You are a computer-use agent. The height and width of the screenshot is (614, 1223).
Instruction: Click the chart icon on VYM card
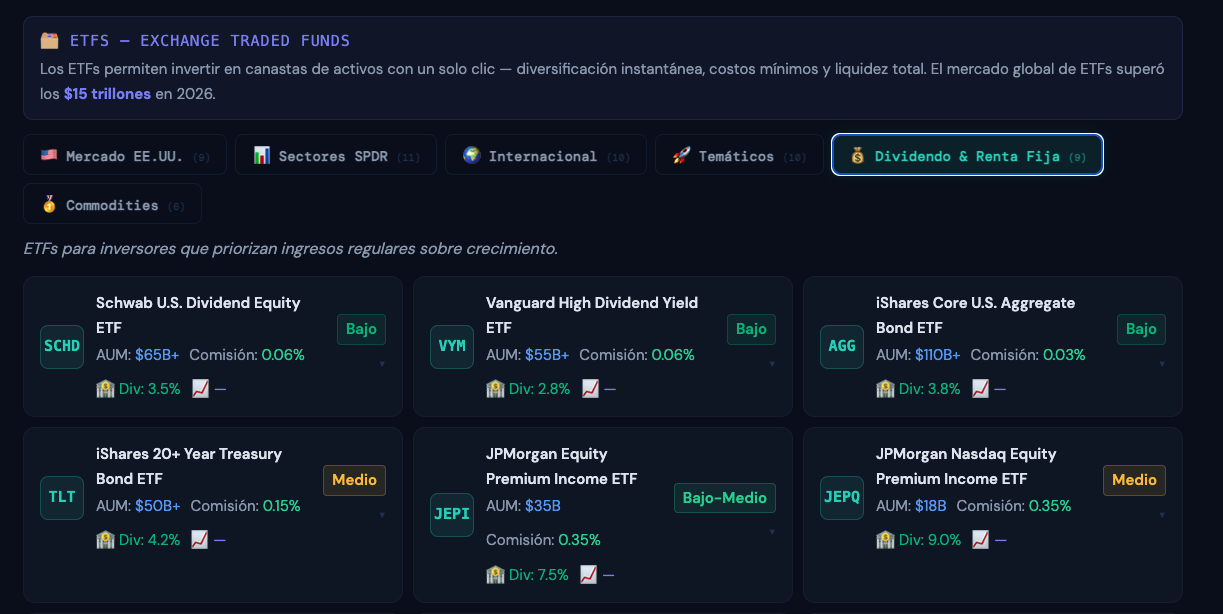coord(590,389)
